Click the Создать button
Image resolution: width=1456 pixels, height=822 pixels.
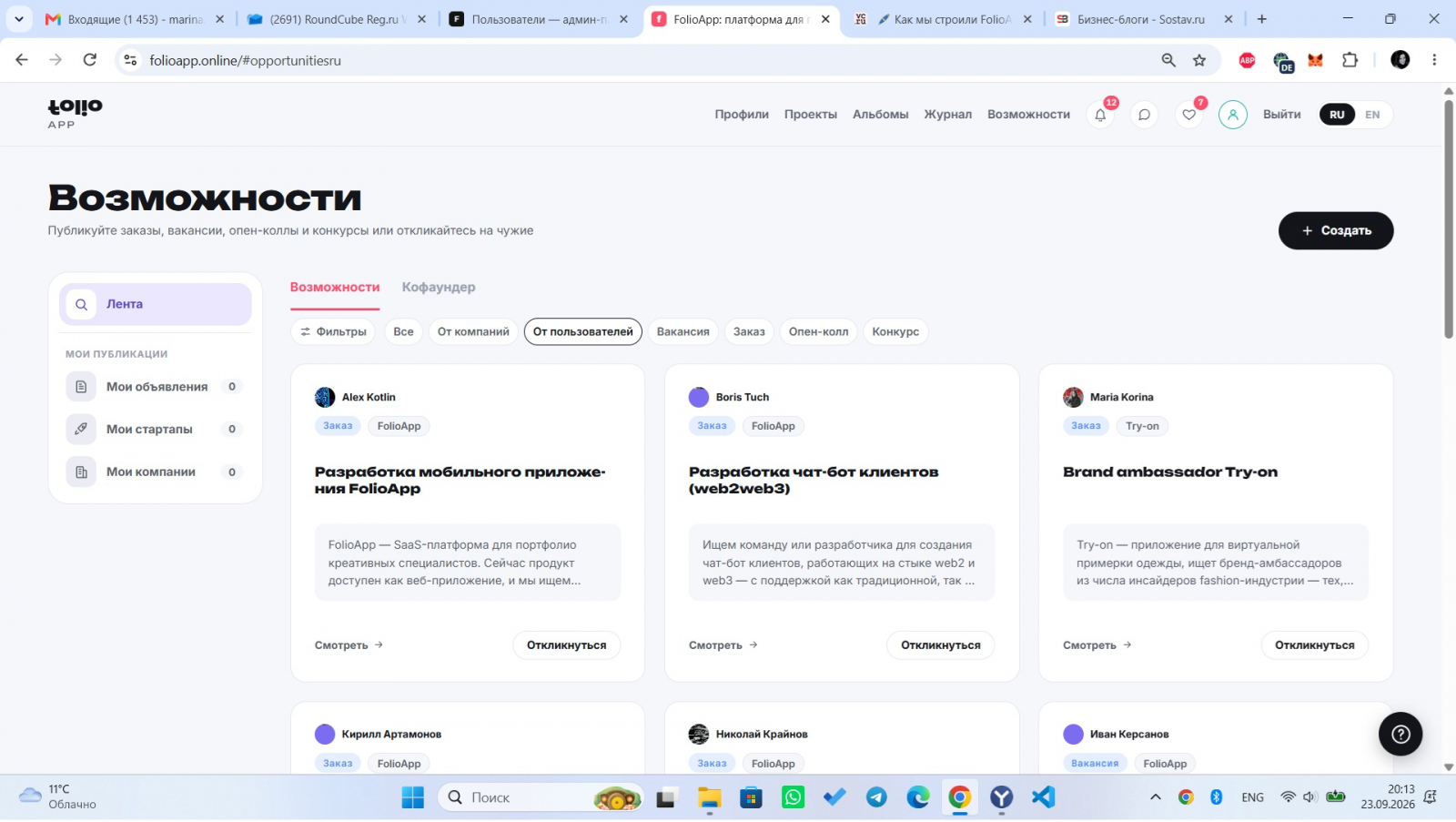point(1336,231)
